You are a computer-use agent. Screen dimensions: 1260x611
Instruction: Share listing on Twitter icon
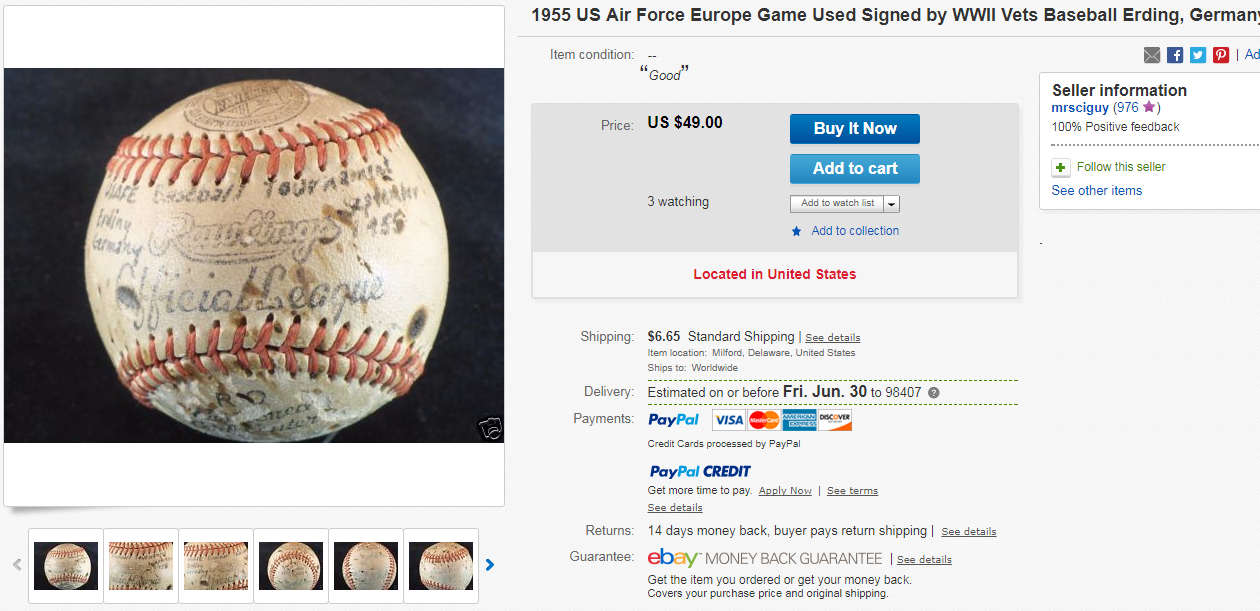[x=1198, y=55]
